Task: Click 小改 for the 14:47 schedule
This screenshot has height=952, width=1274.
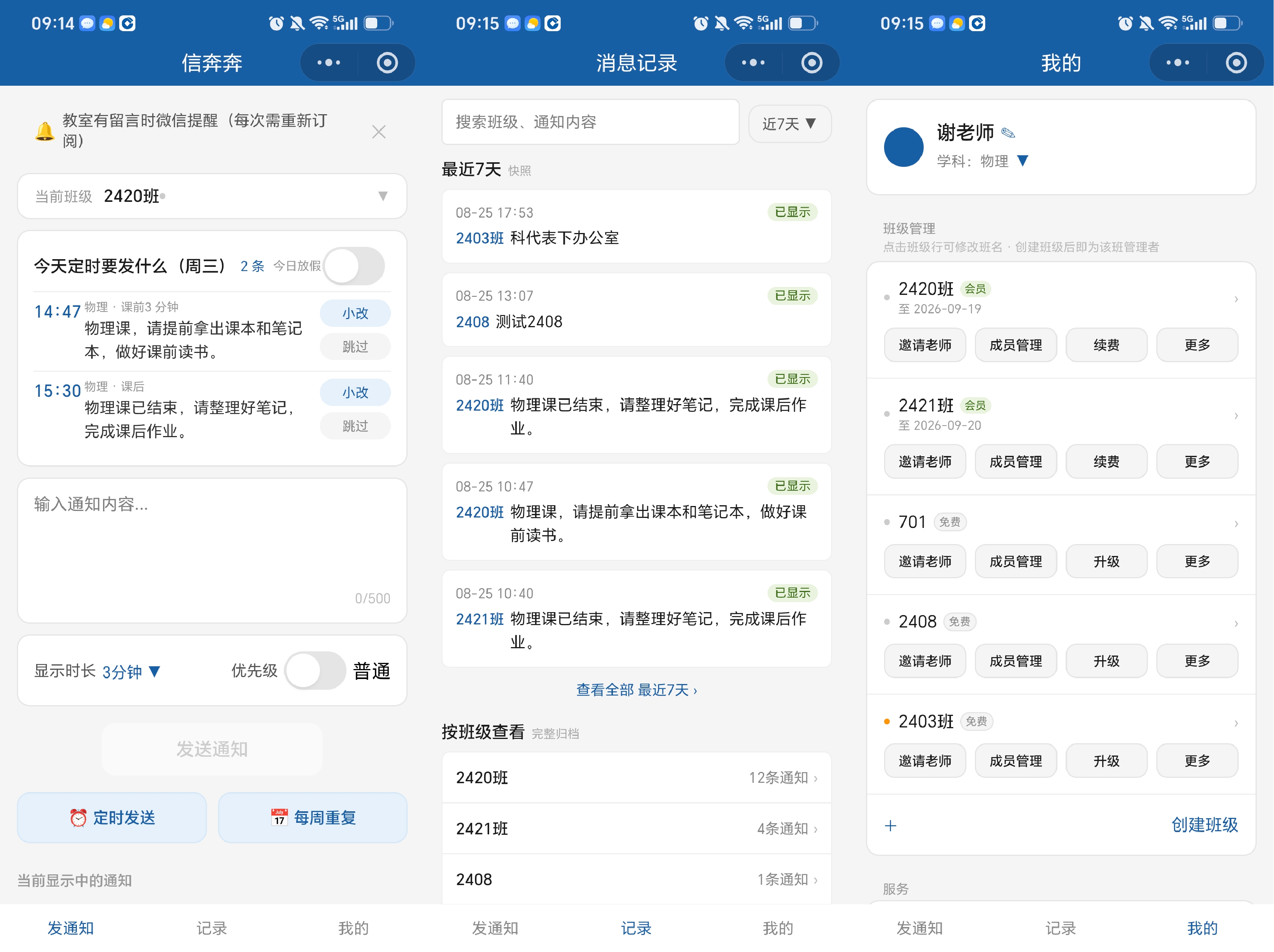Action: click(x=355, y=313)
